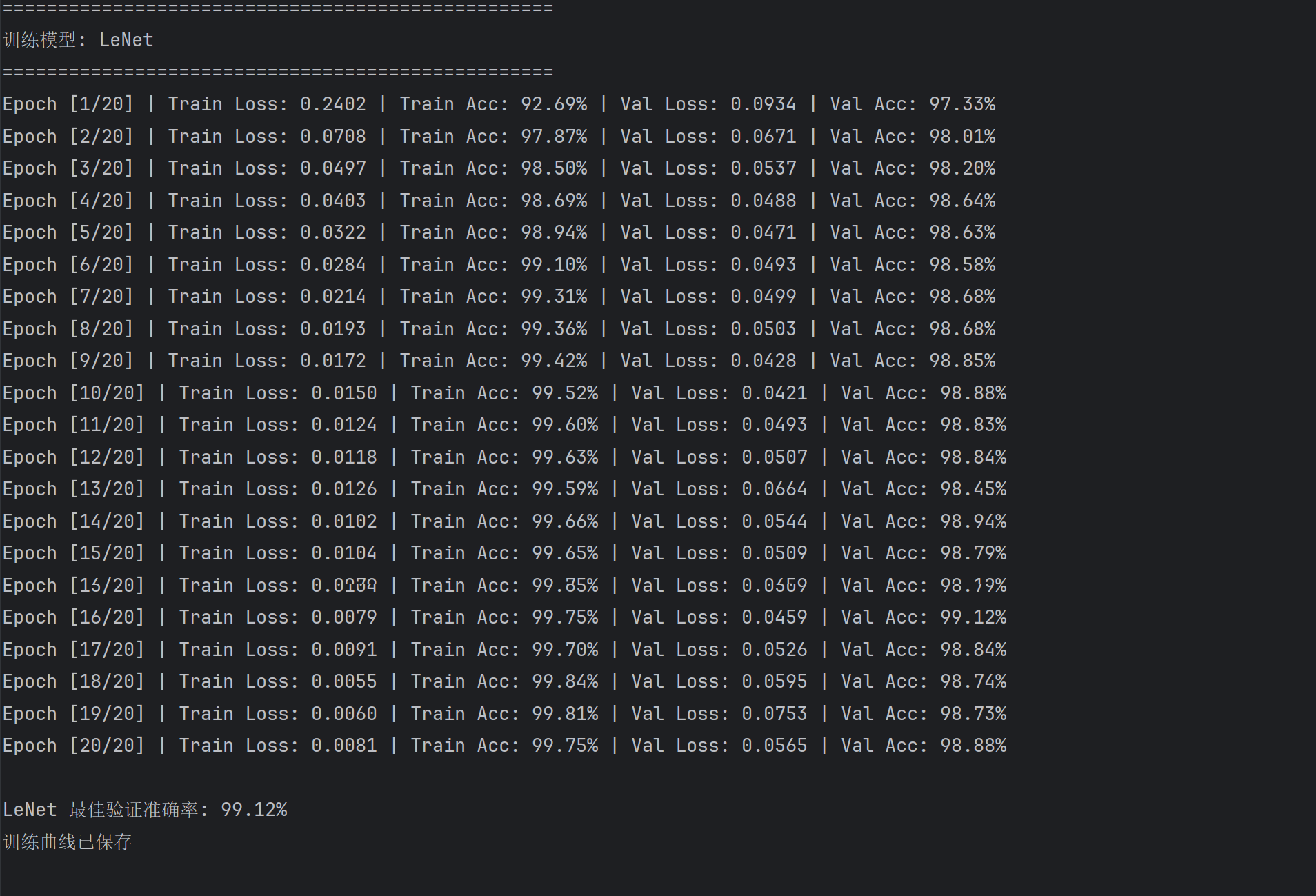Click the Epoch [20/20] label
Screen dimensions: 1316x896
[x=73, y=746]
